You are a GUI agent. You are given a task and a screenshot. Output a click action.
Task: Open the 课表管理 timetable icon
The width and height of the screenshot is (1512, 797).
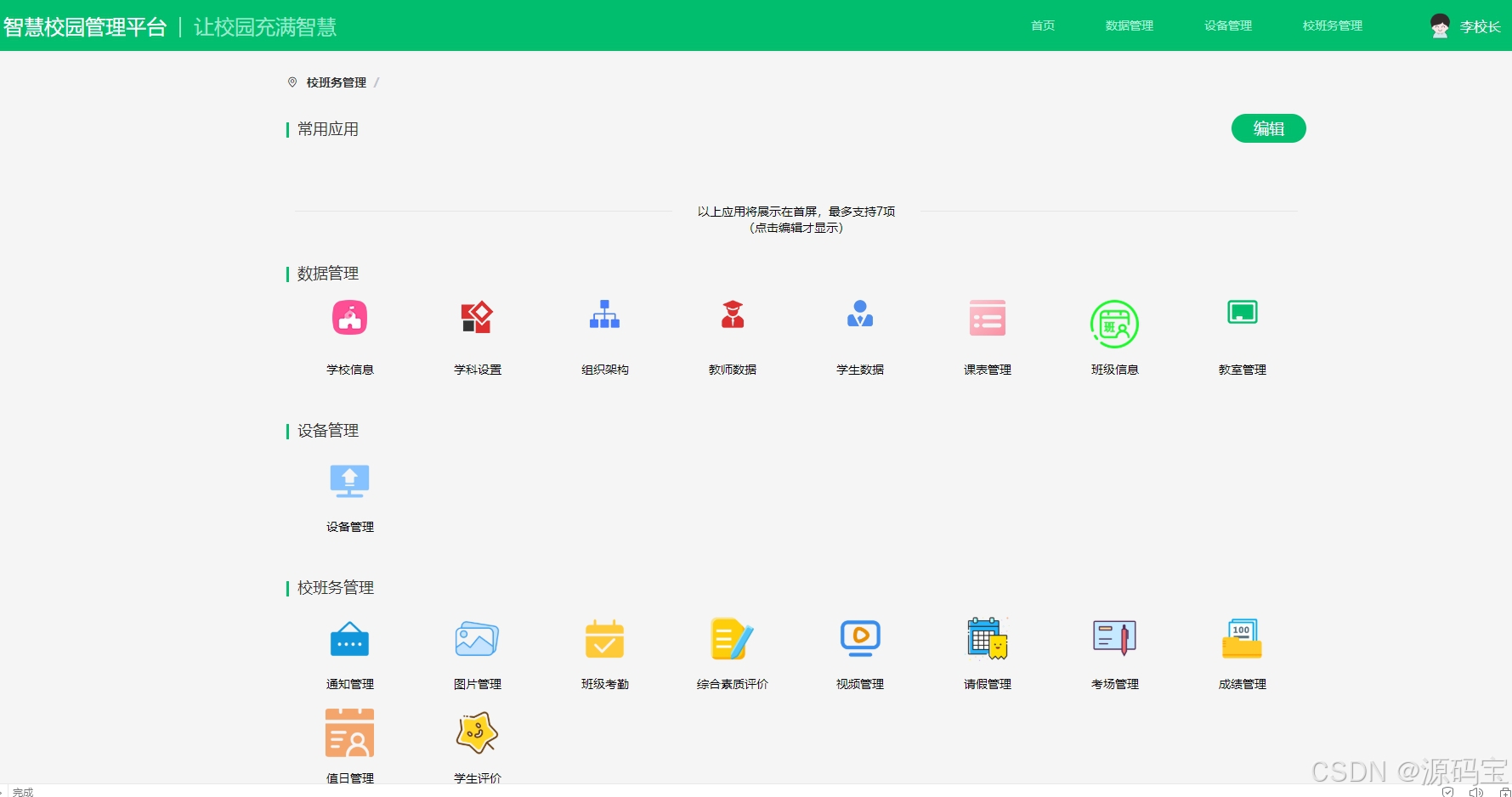pos(988,318)
